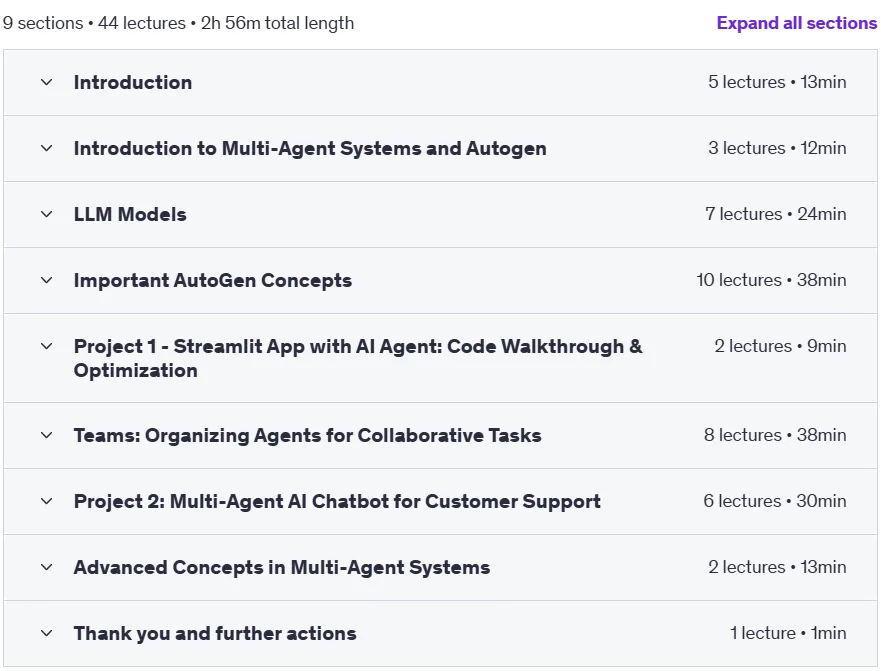This screenshot has width=881, height=671.
Task: Select Important AutoGen Concepts title
Action: tap(213, 280)
